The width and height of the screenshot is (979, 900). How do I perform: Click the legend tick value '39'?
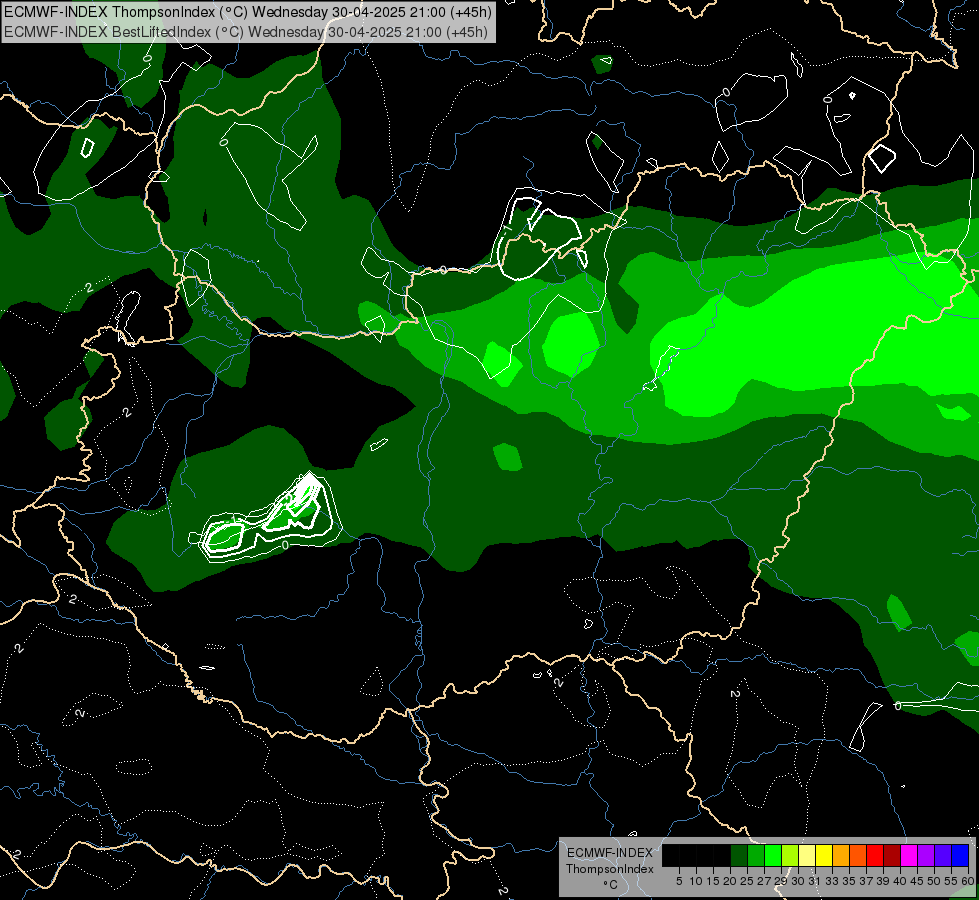[x=883, y=881]
